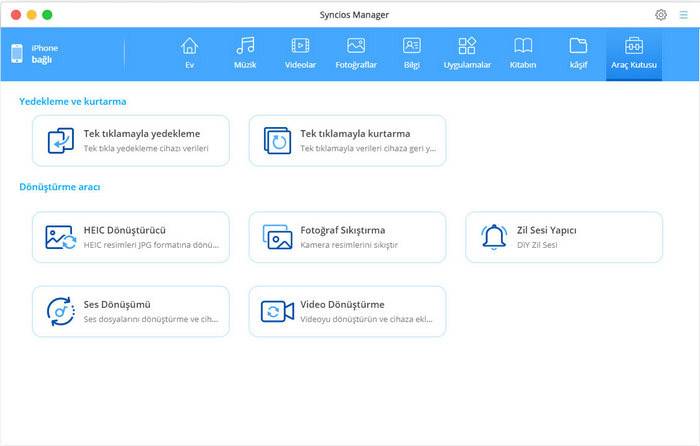Open settings with the gear icon

pyautogui.click(x=661, y=15)
